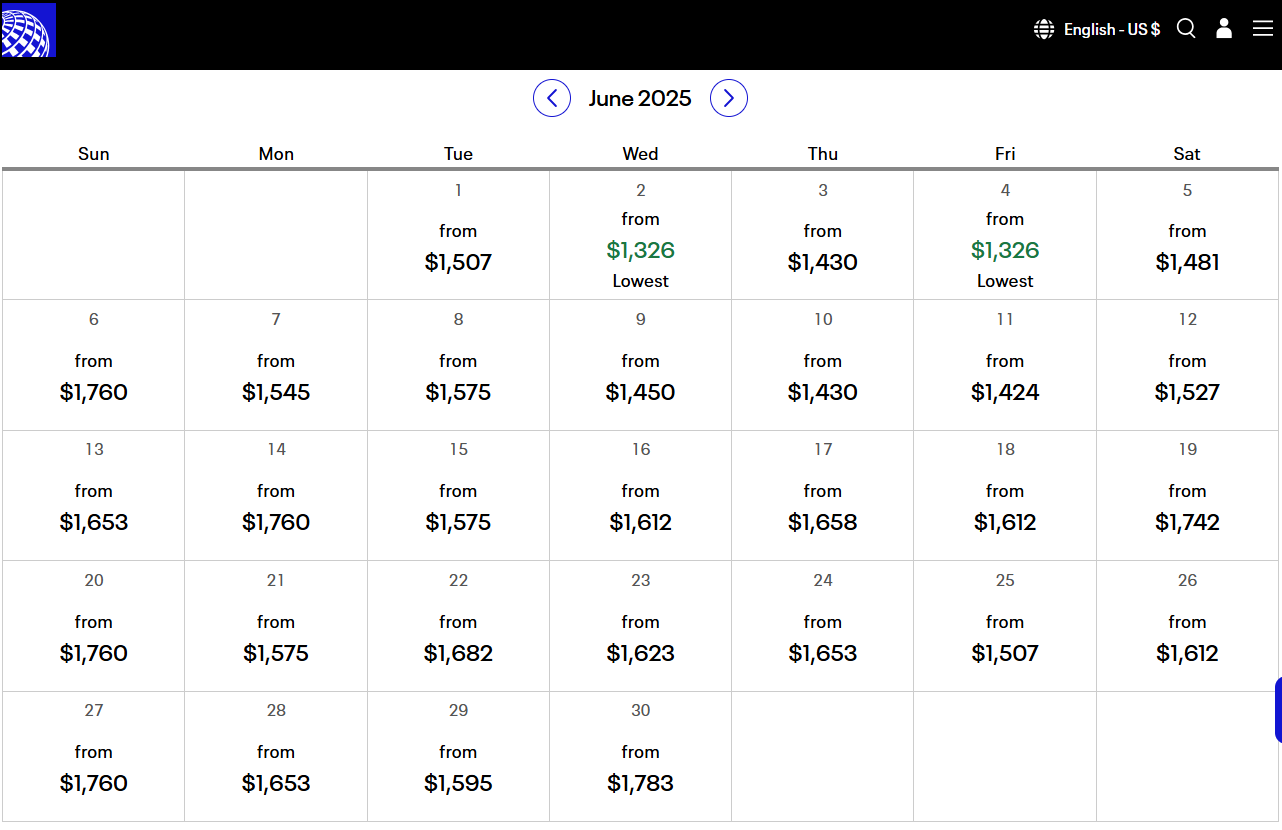Open the user account profile icon
Viewport: 1282px width, 830px height.
click(1224, 29)
